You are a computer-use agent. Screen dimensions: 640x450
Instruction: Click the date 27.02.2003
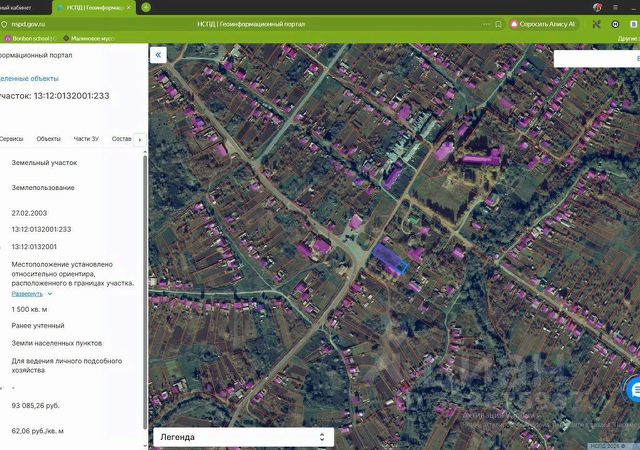click(x=29, y=213)
